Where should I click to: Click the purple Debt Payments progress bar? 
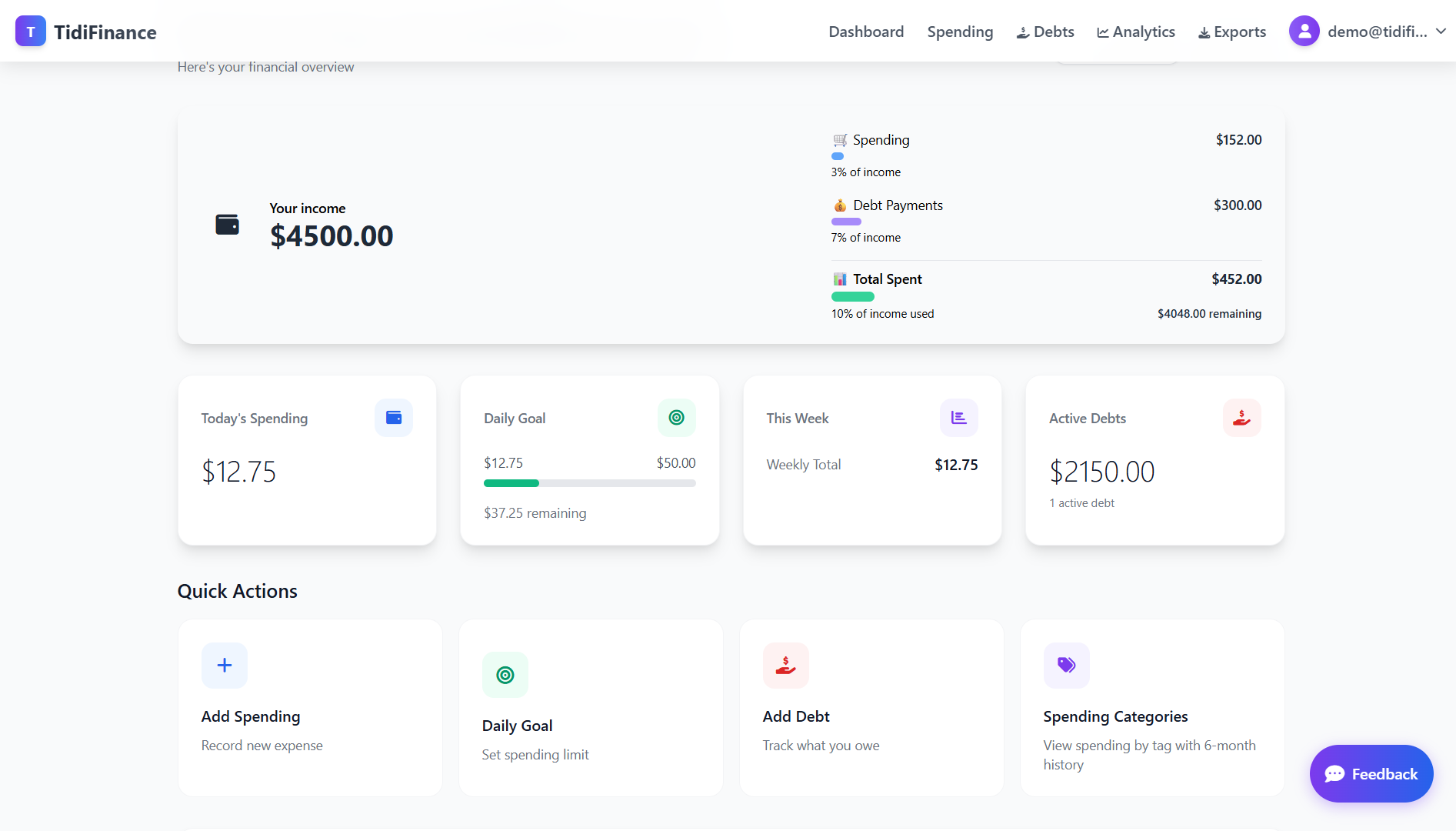click(846, 222)
